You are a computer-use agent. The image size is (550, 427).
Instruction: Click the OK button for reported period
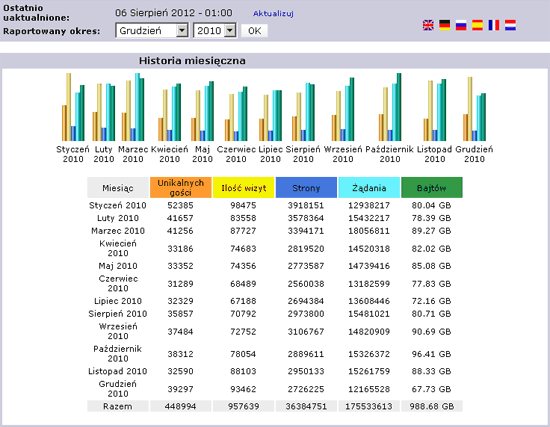[x=255, y=31]
